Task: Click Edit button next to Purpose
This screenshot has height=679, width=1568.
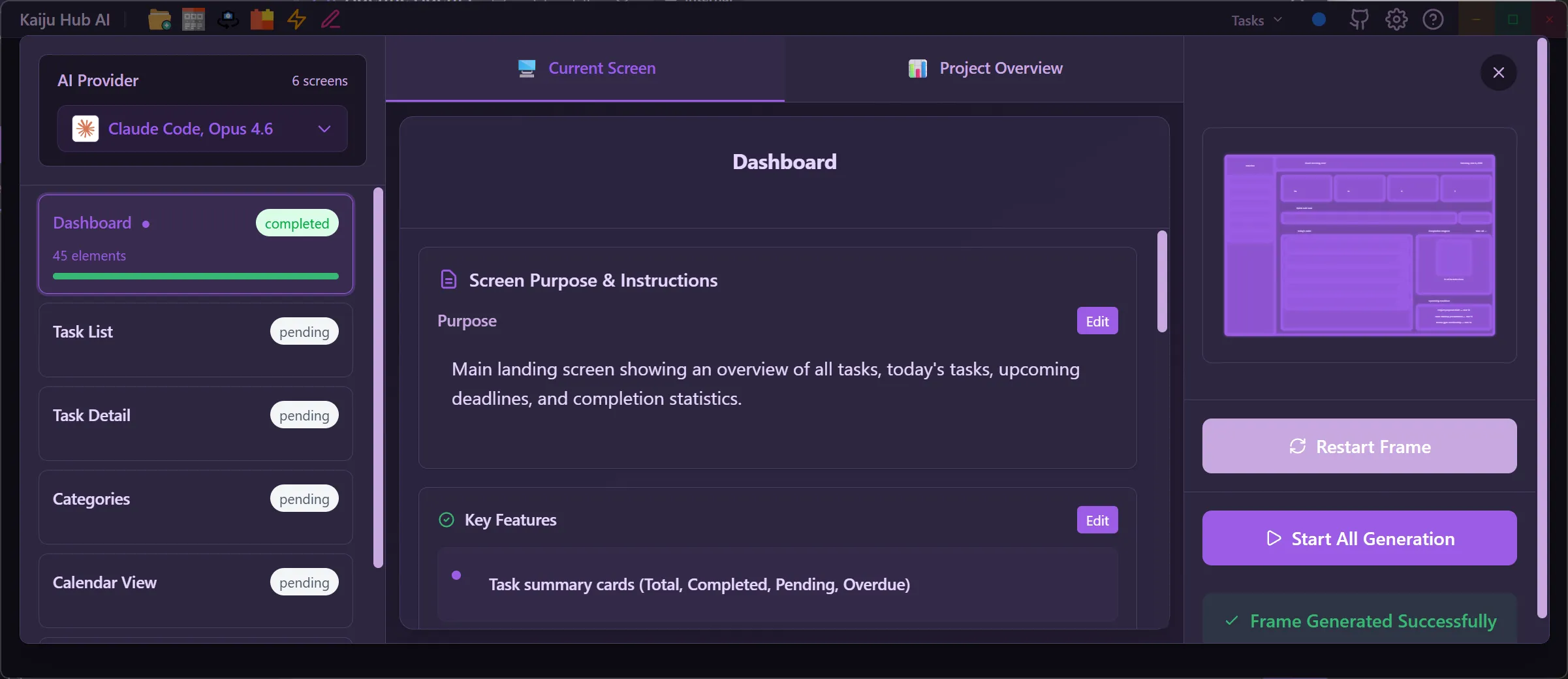Action: (x=1097, y=321)
